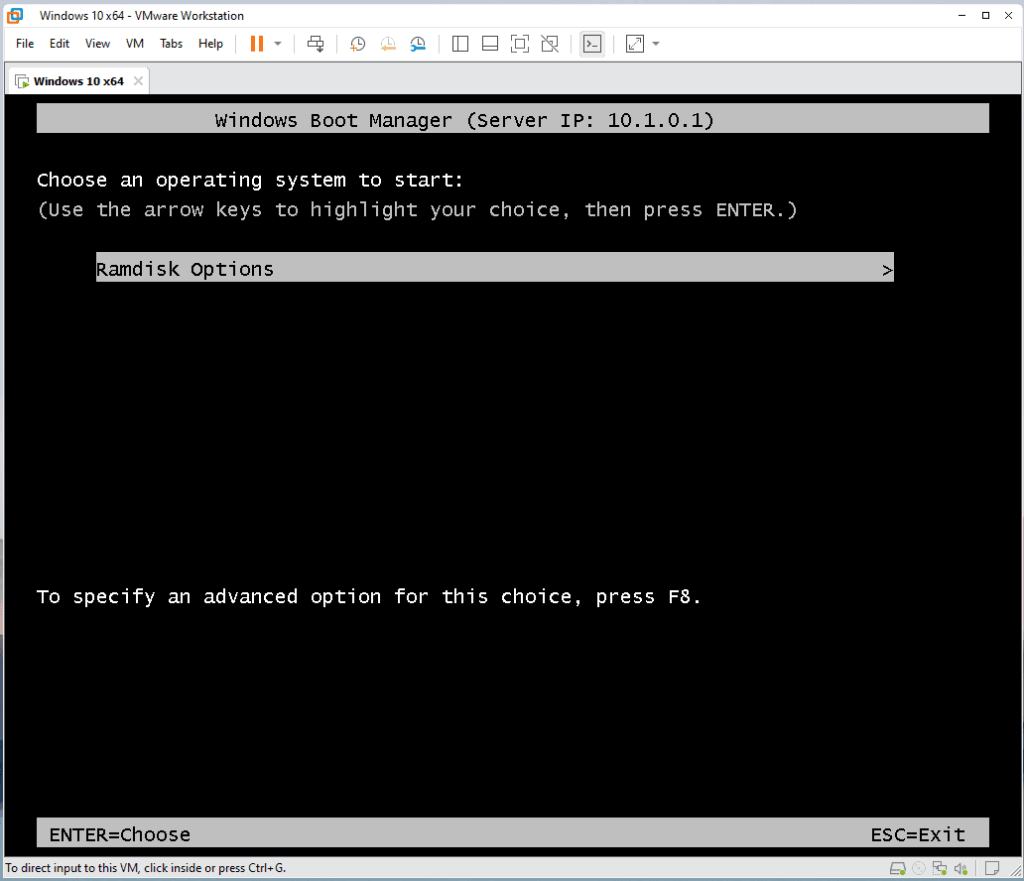The image size is (1024, 881).
Task: Take a snapshot of this virtual machine
Action: (358, 44)
